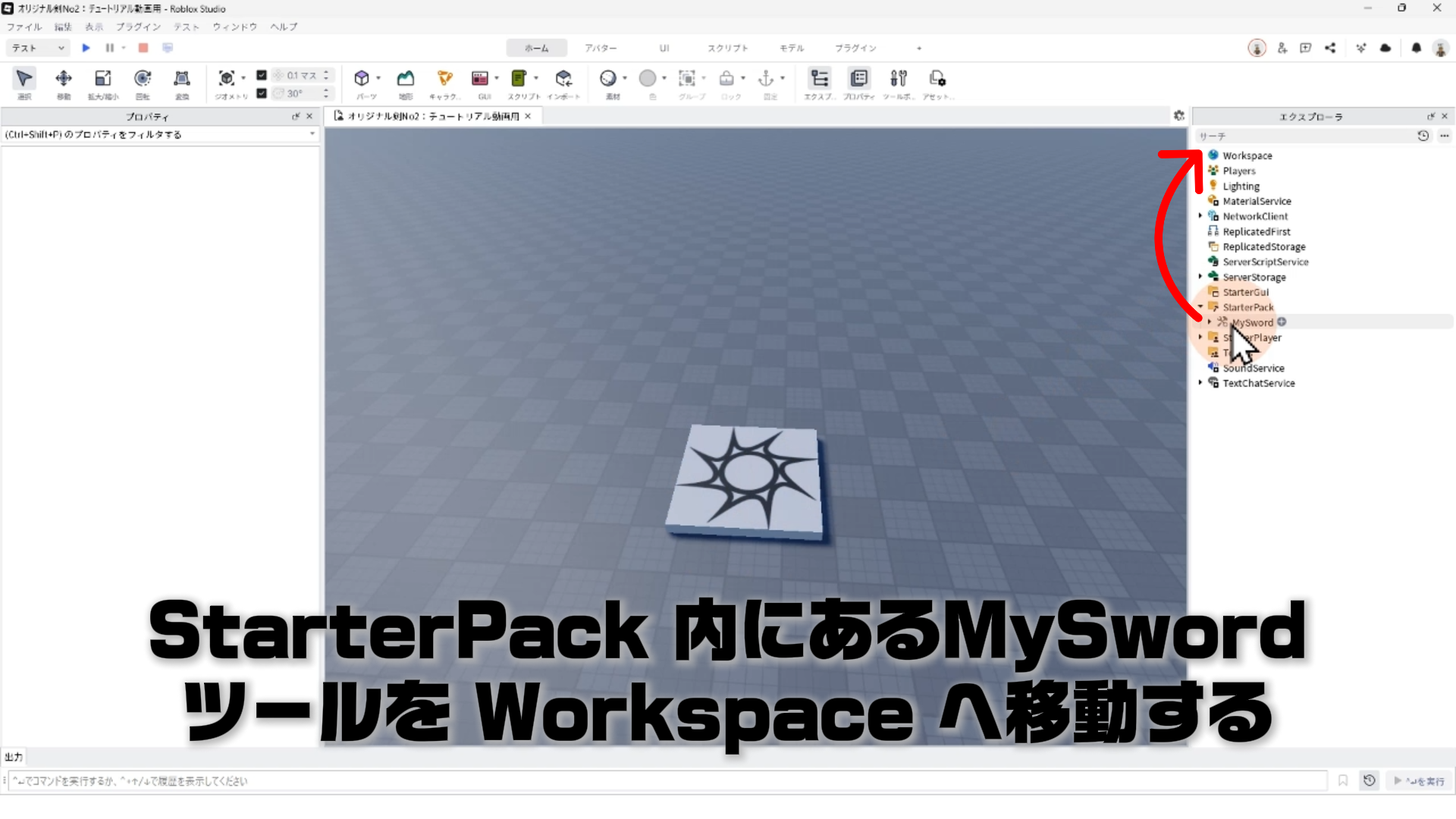Select the Move tool in the toolbar
The height and width of the screenshot is (819, 1456).
coord(64,78)
